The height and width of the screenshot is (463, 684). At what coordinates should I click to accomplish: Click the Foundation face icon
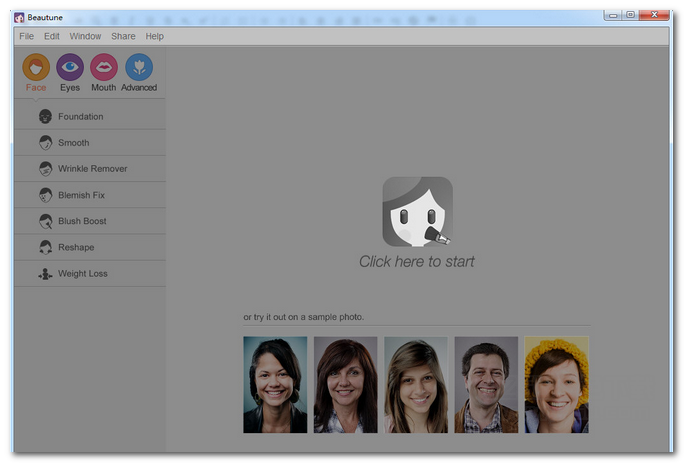pos(45,117)
